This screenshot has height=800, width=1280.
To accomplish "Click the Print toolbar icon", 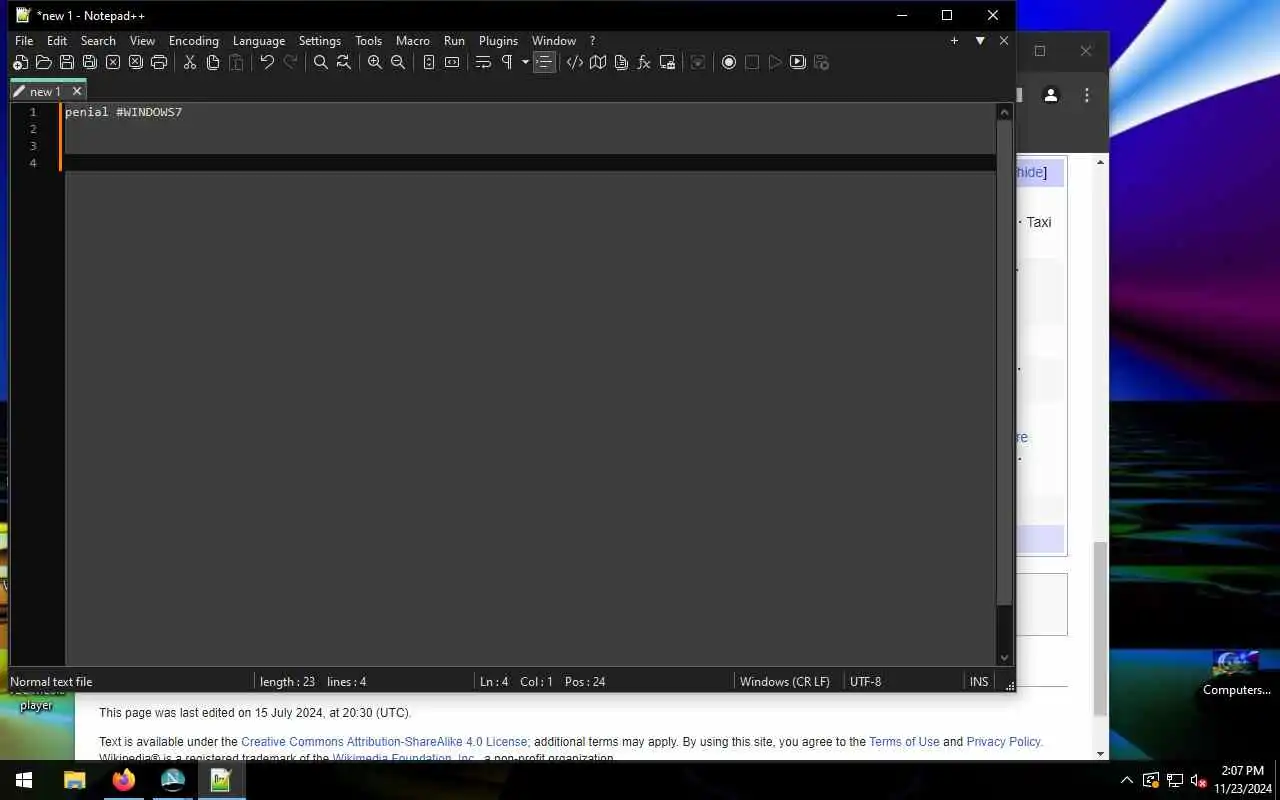I will (x=158, y=62).
